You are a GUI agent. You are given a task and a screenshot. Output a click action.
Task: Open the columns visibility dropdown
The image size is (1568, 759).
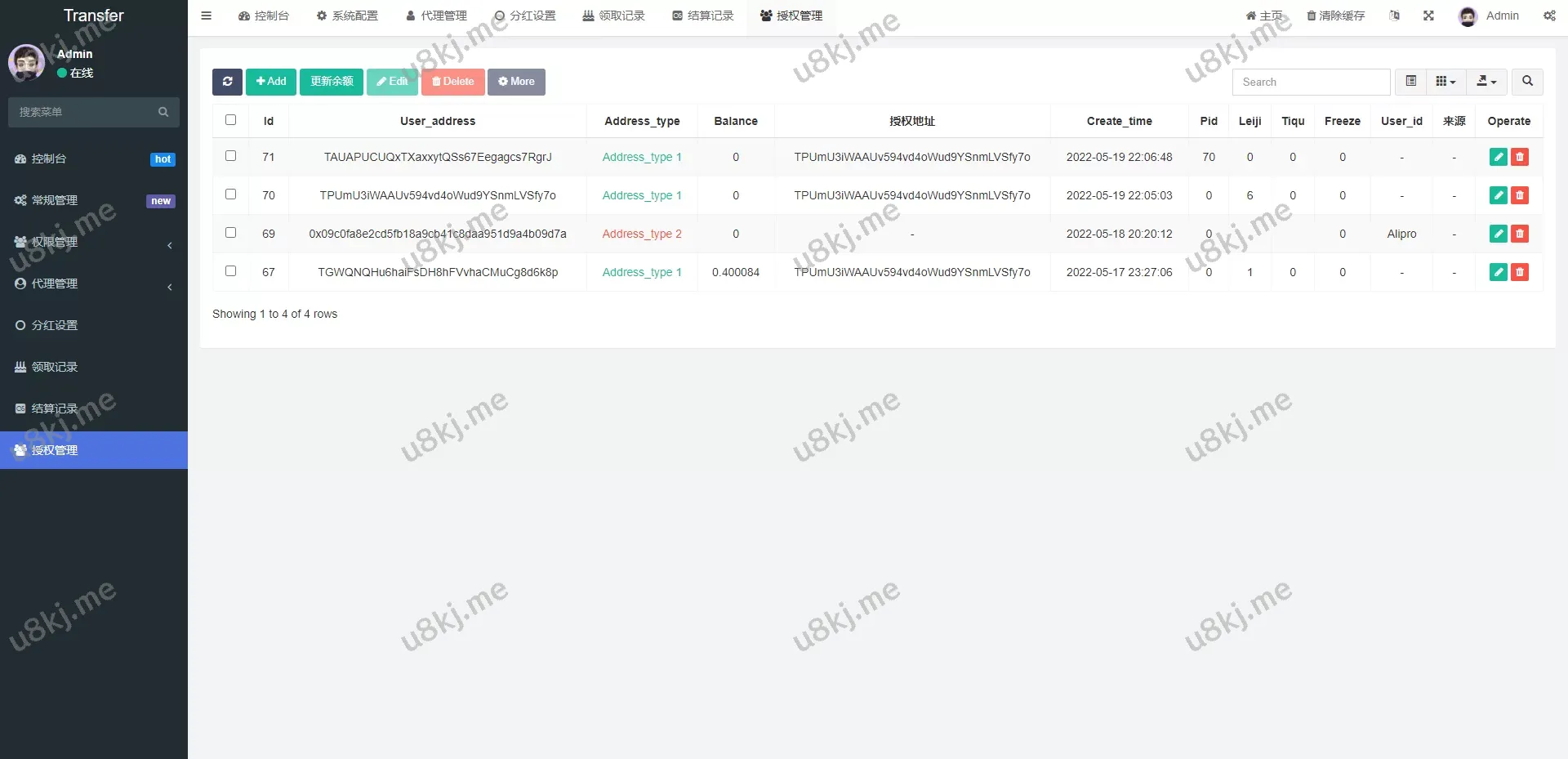point(1445,82)
